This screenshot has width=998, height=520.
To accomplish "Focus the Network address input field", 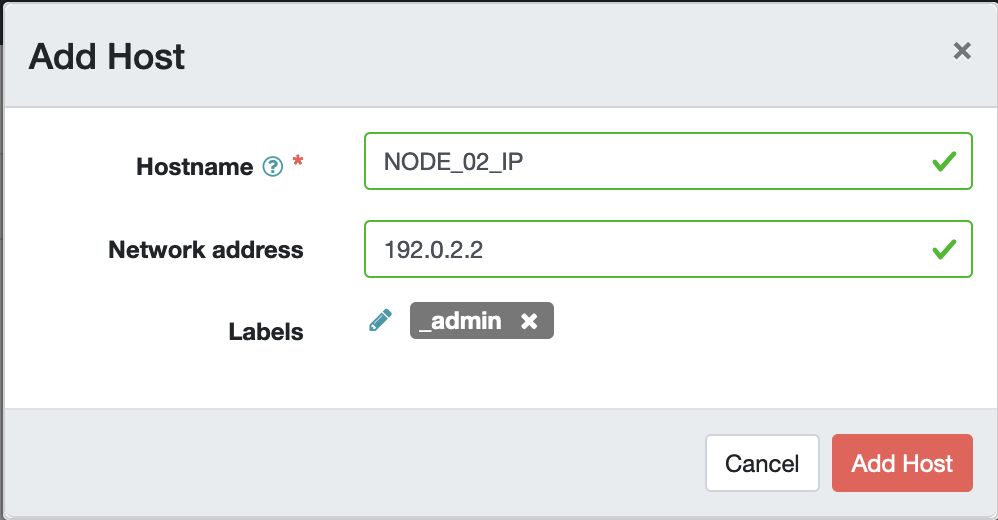I will pyautogui.click(x=640, y=249).
